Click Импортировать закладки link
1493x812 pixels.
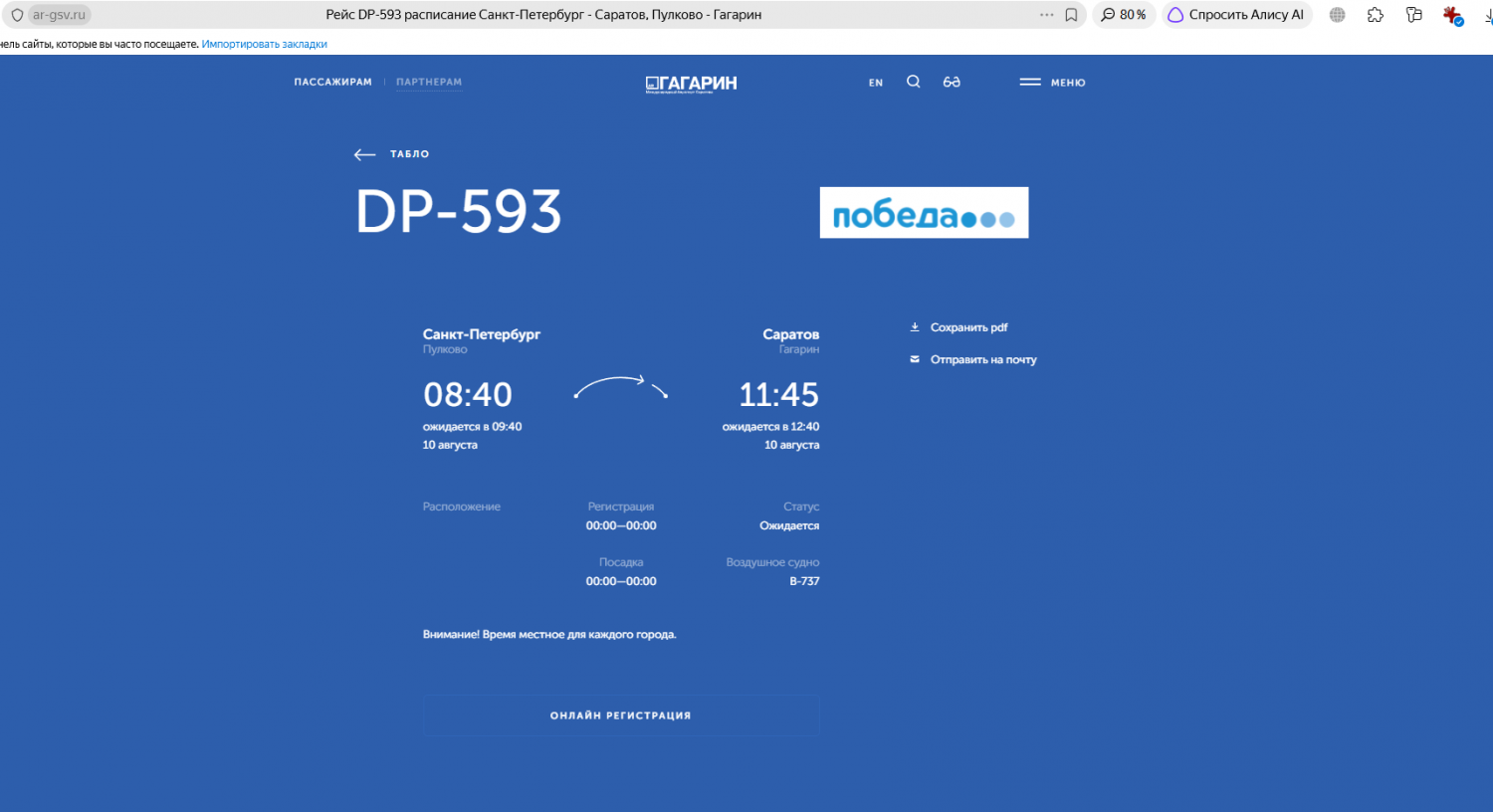click(264, 44)
